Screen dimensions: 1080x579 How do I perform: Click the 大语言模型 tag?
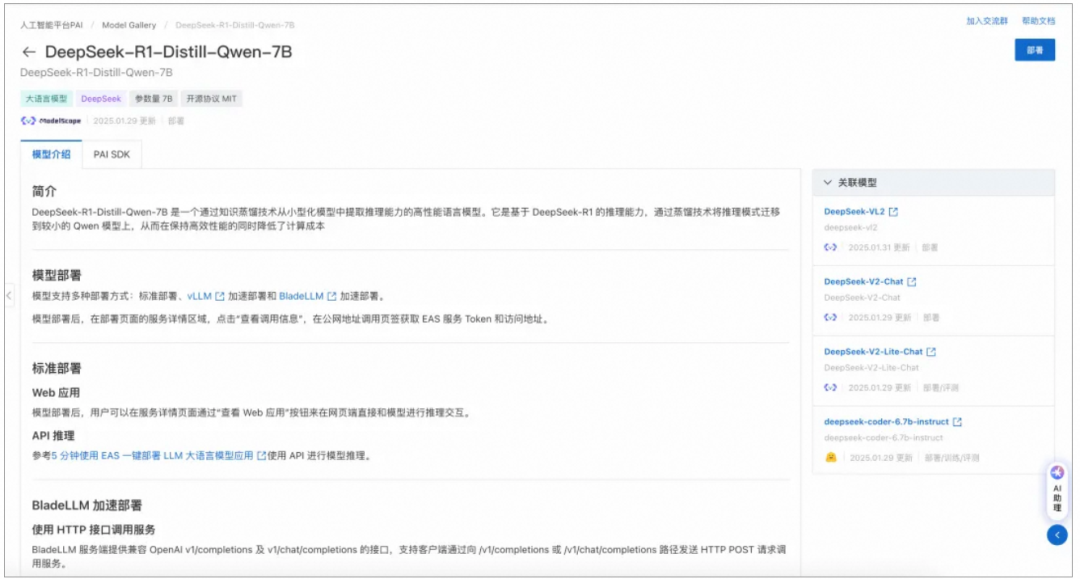(x=46, y=98)
